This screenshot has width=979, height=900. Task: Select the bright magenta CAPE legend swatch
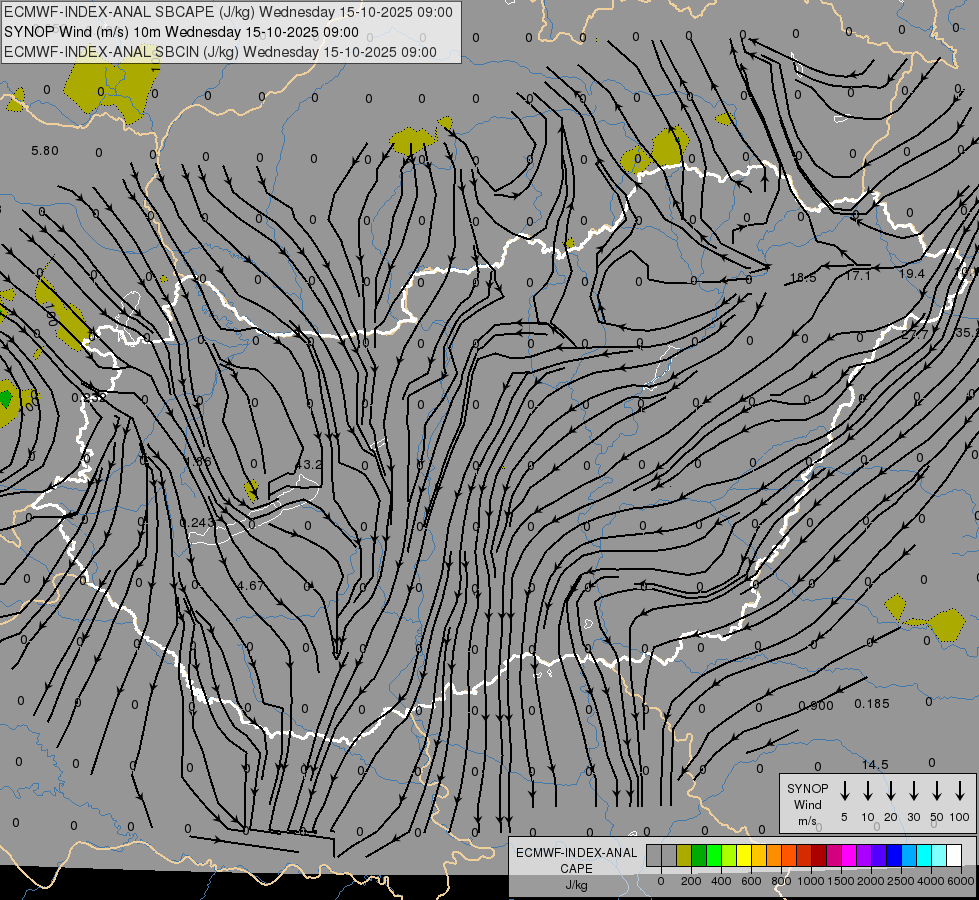click(x=849, y=855)
